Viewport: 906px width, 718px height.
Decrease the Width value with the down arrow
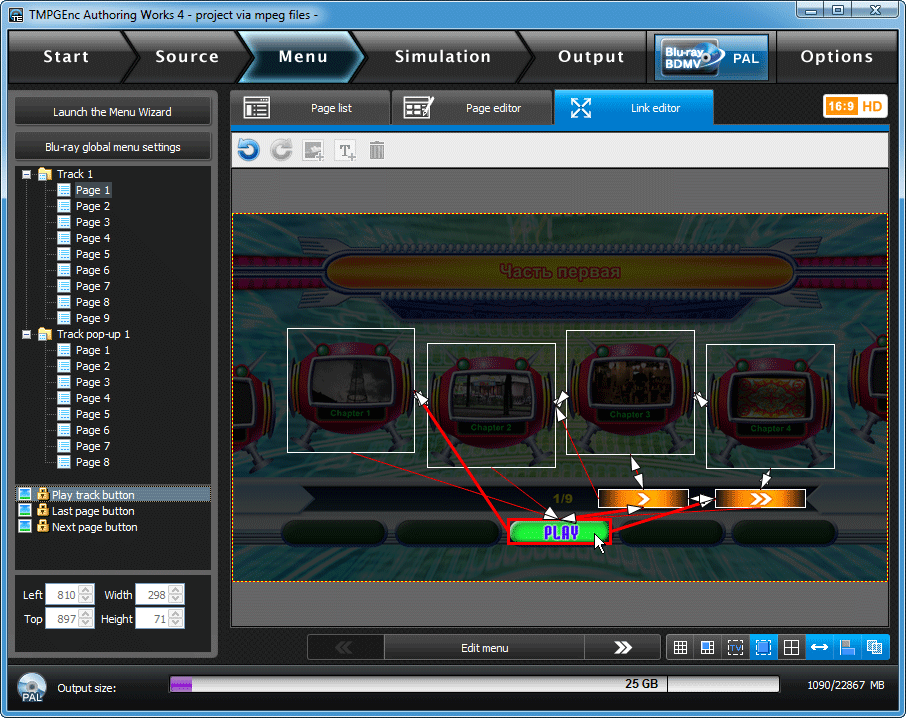pyautogui.click(x=176, y=600)
